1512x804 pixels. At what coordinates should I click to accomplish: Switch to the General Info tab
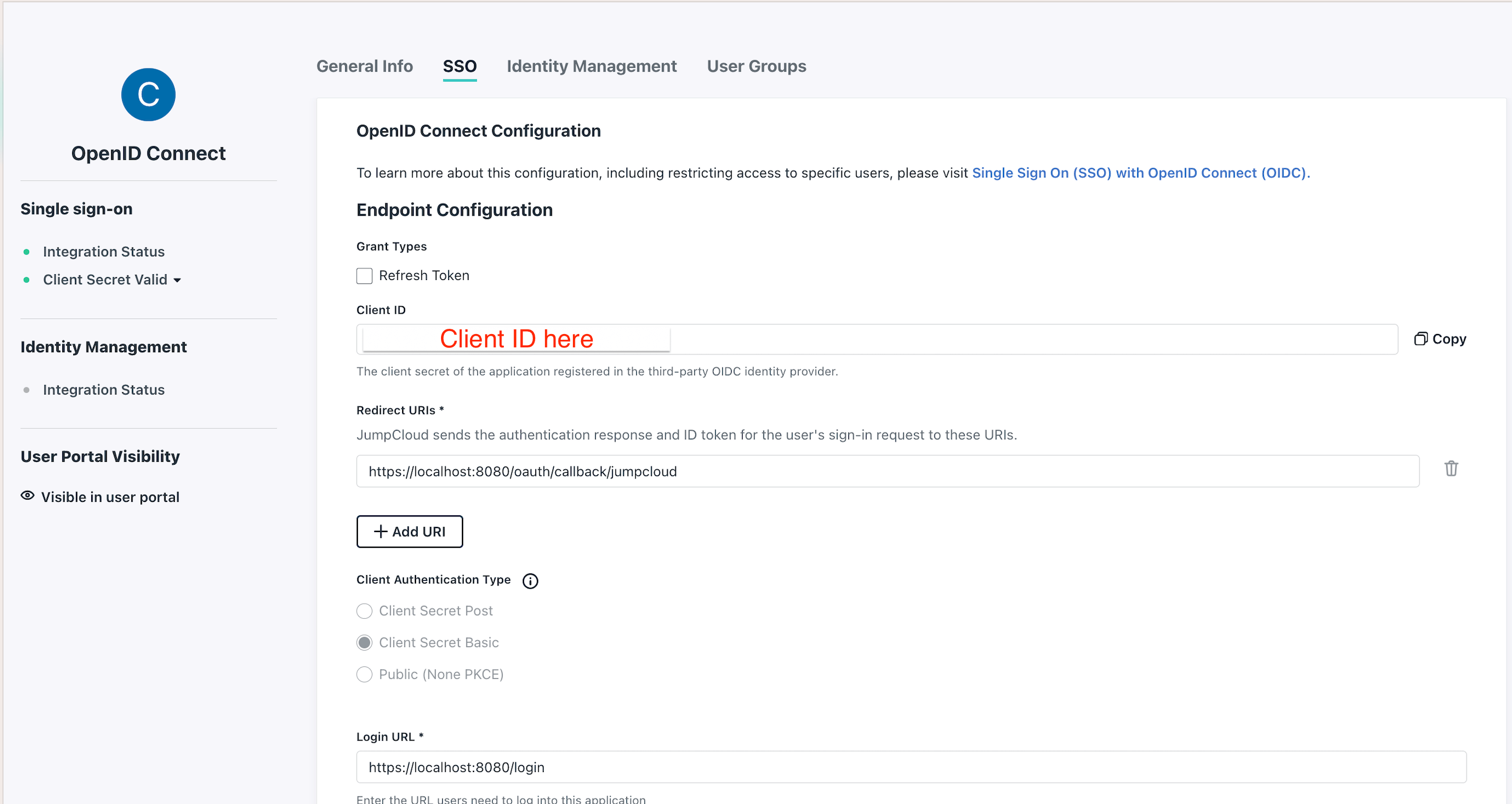click(x=364, y=66)
